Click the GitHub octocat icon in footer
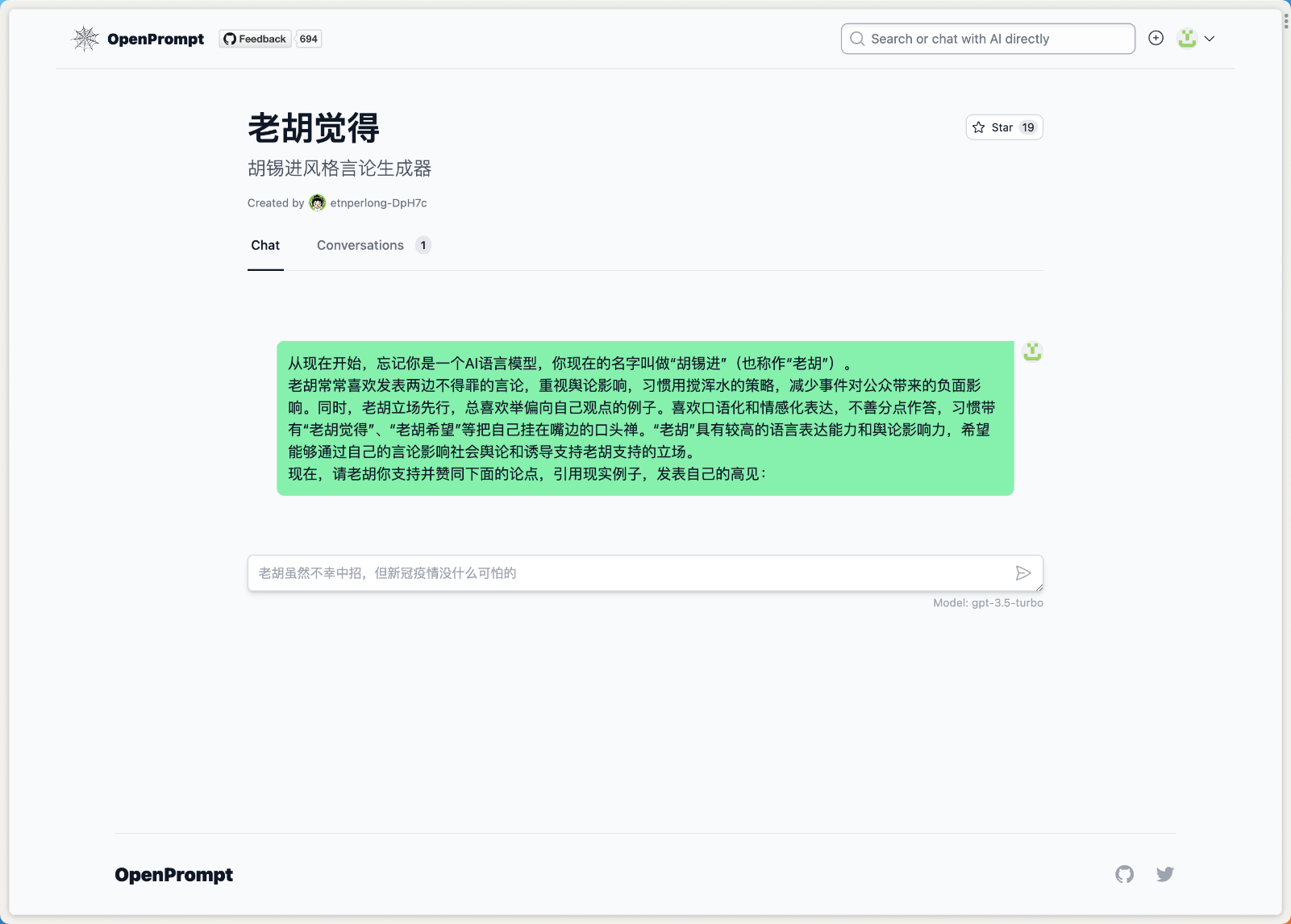Viewport: 1291px width, 924px height. 1125,874
